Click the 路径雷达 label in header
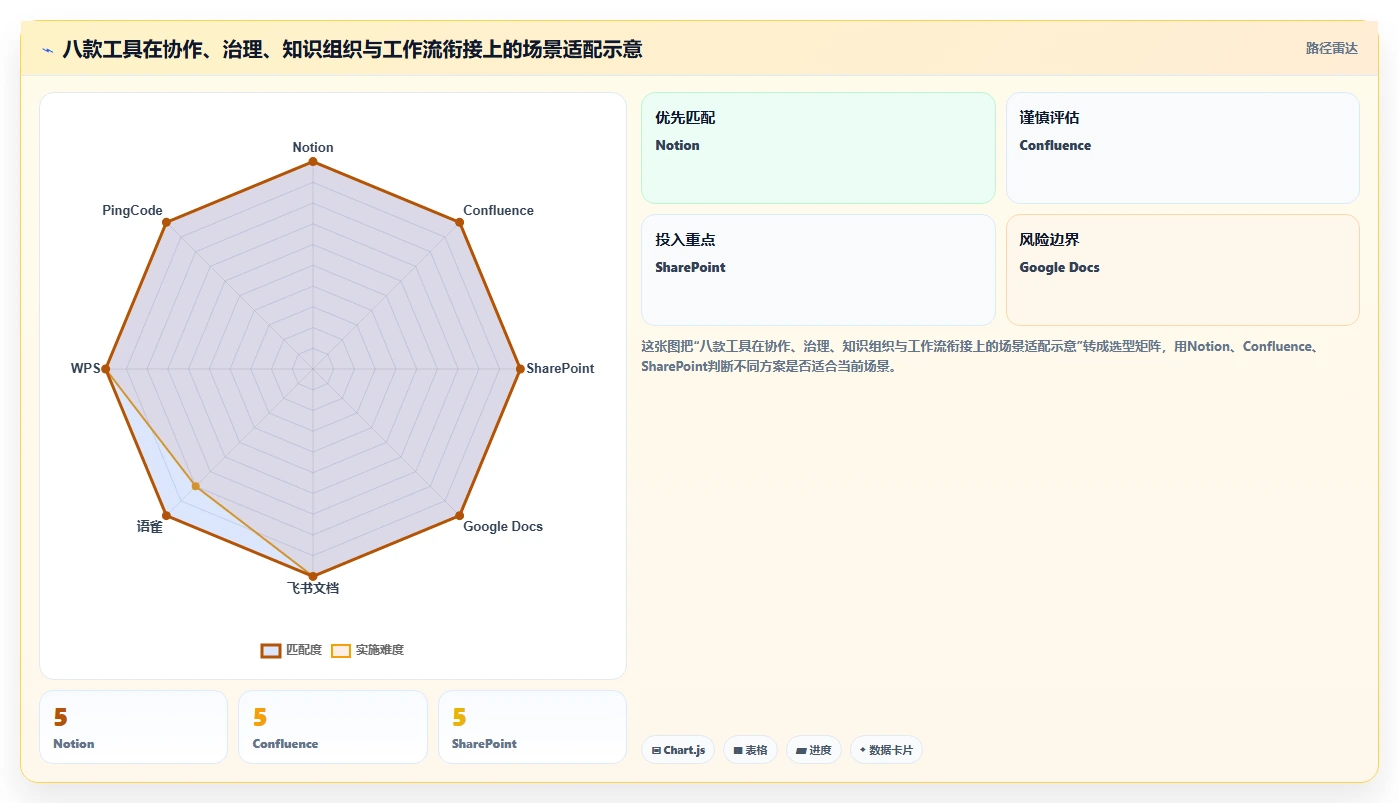 coord(1331,48)
